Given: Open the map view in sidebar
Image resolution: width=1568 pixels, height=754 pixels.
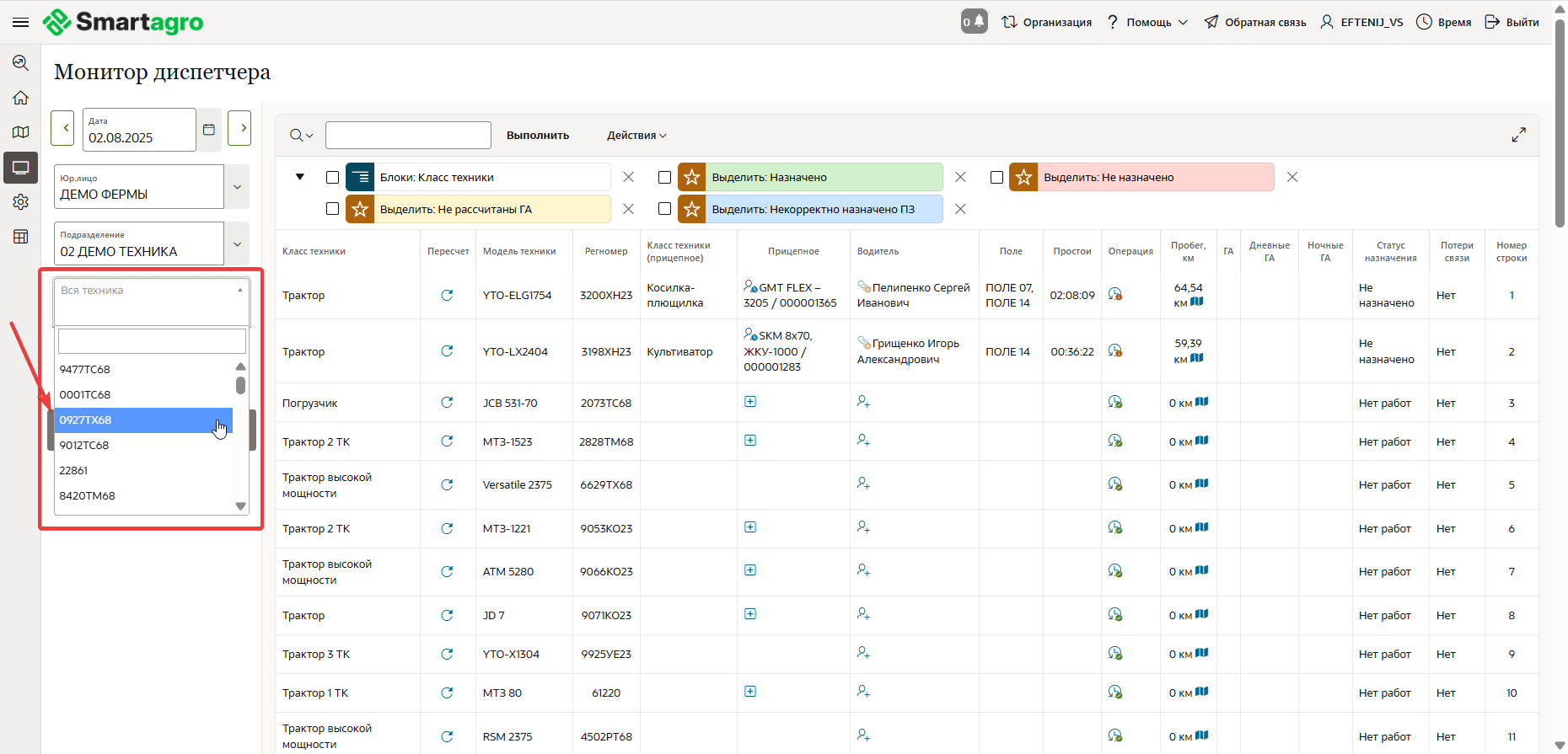Looking at the screenshot, I should click(x=20, y=132).
